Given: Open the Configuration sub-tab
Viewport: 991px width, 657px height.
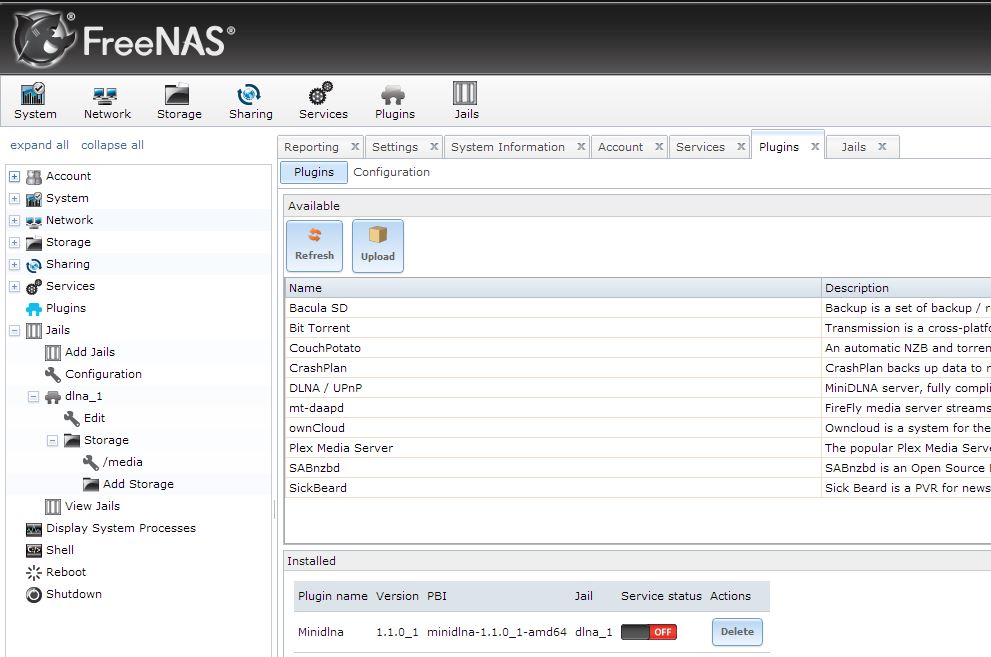Looking at the screenshot, I should pos(391,172).
